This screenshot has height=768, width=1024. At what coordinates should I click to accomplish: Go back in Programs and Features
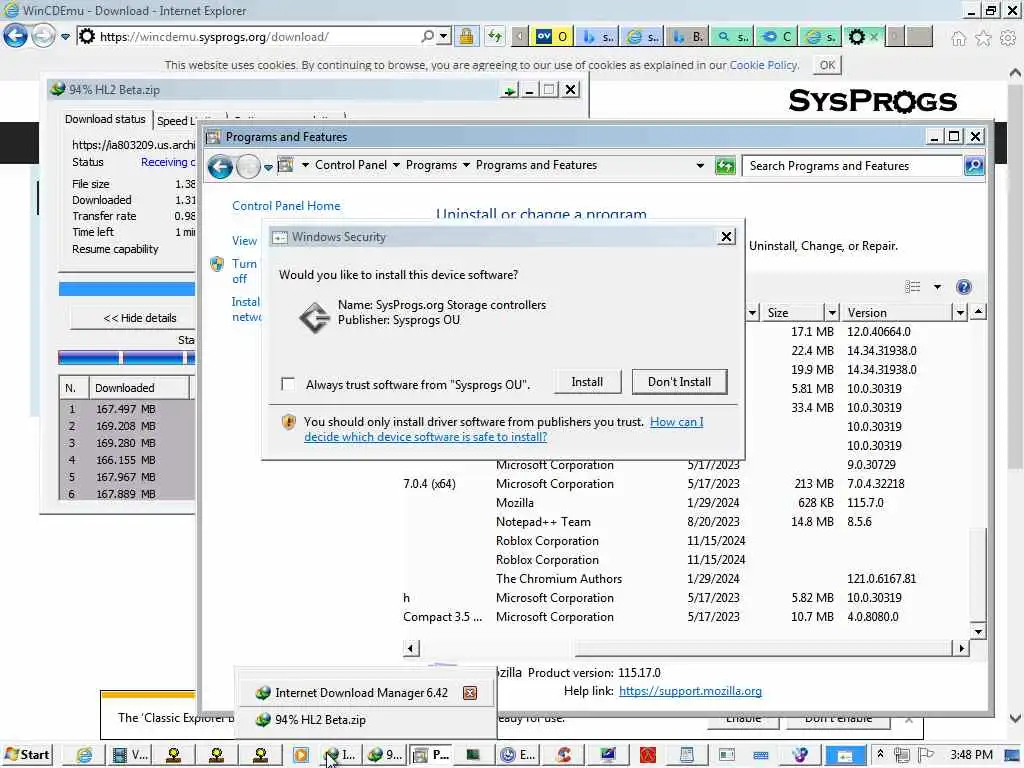(220, 167)
